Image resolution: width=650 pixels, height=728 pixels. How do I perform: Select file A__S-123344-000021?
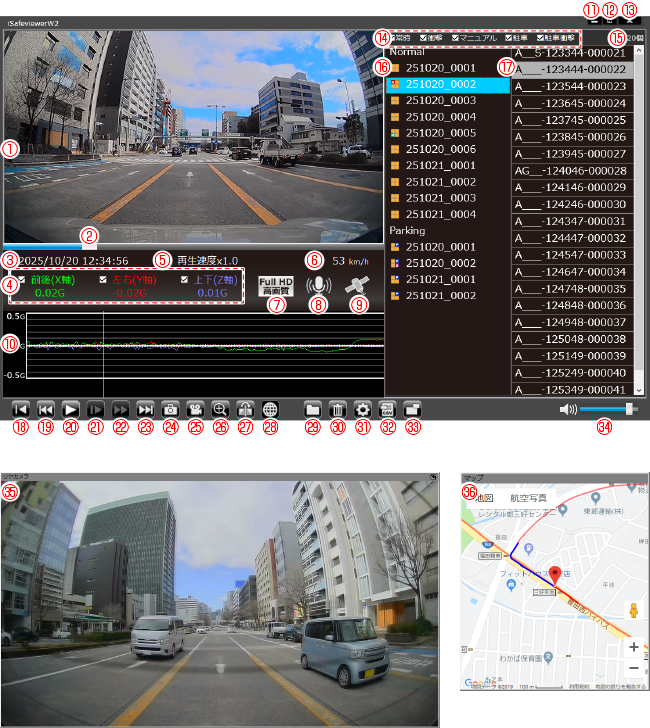point(572,53)
